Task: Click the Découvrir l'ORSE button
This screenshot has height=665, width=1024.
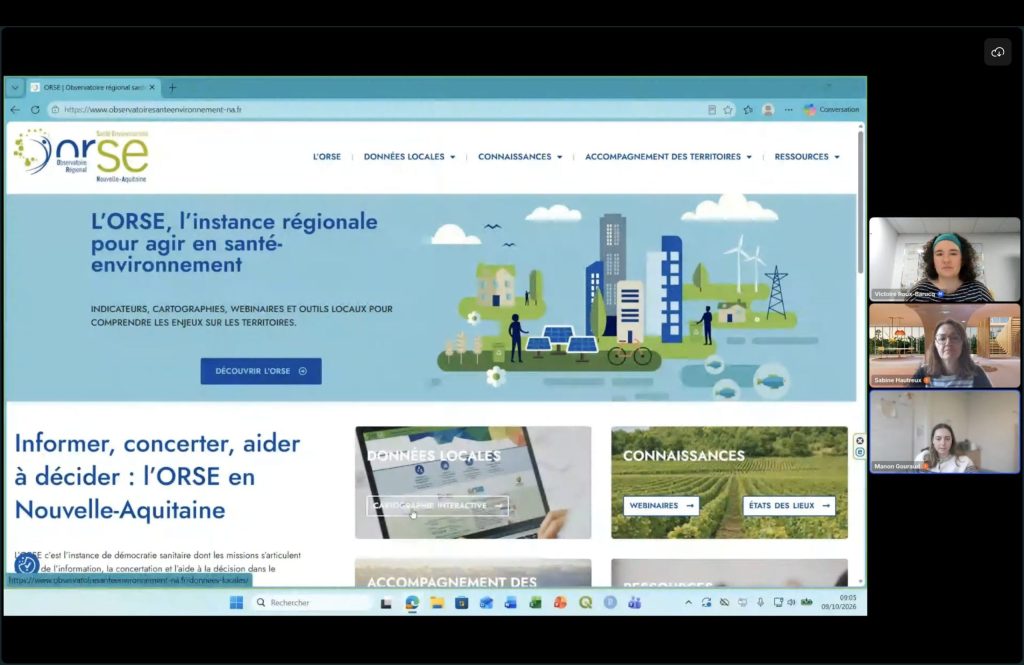Action: click(261, 371)
